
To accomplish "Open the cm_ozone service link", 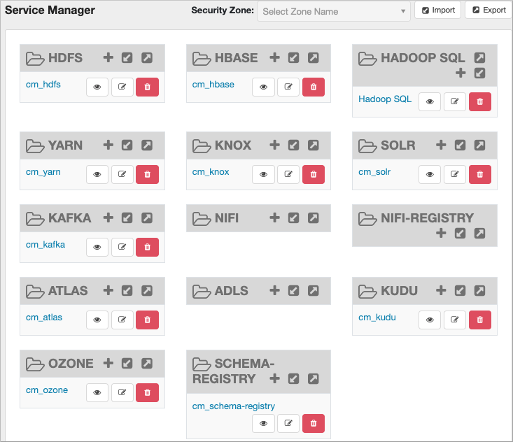I will 47,390.
